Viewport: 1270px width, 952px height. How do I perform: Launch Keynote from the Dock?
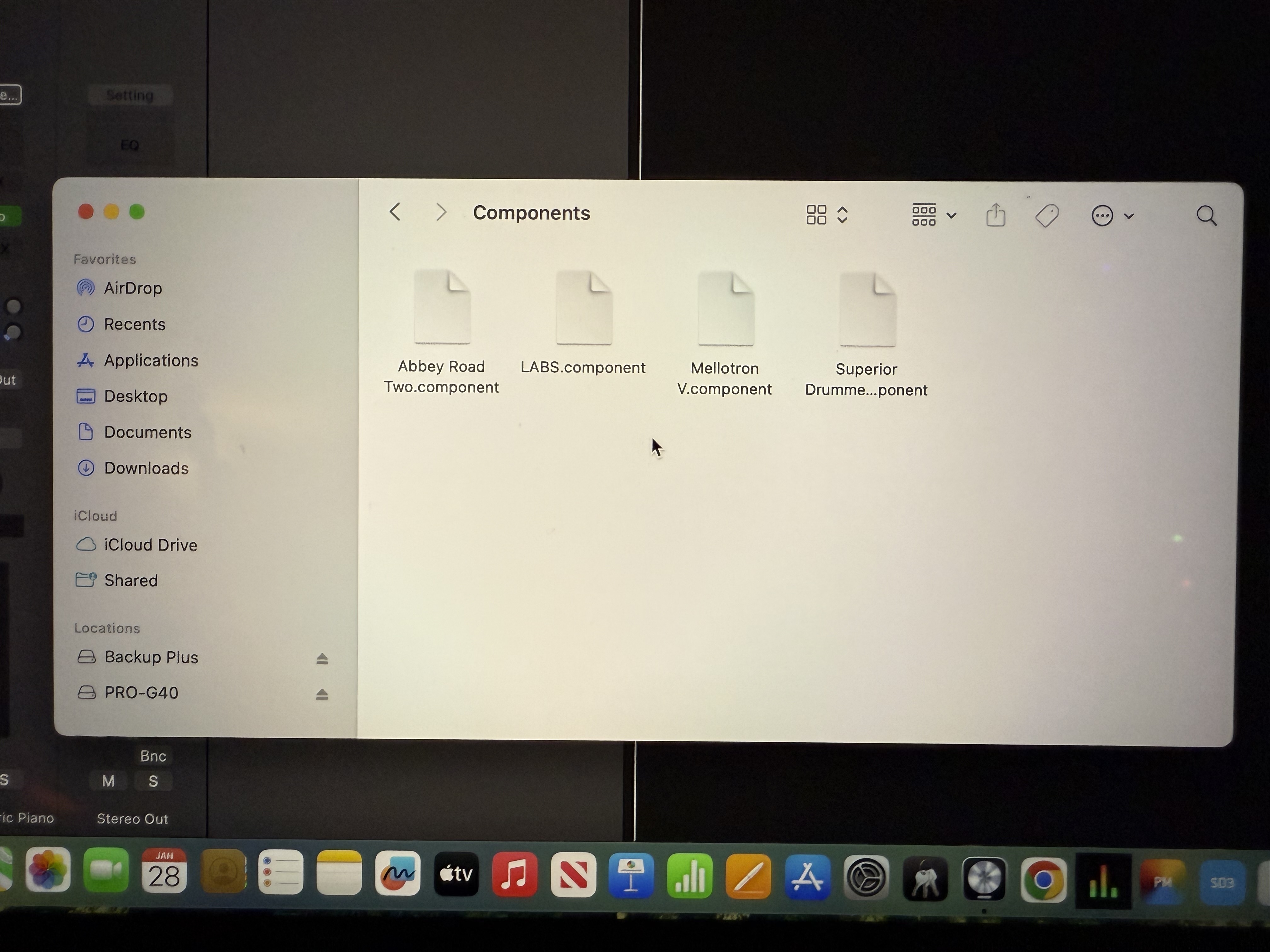pyautogui.click(x=632, y=876)
